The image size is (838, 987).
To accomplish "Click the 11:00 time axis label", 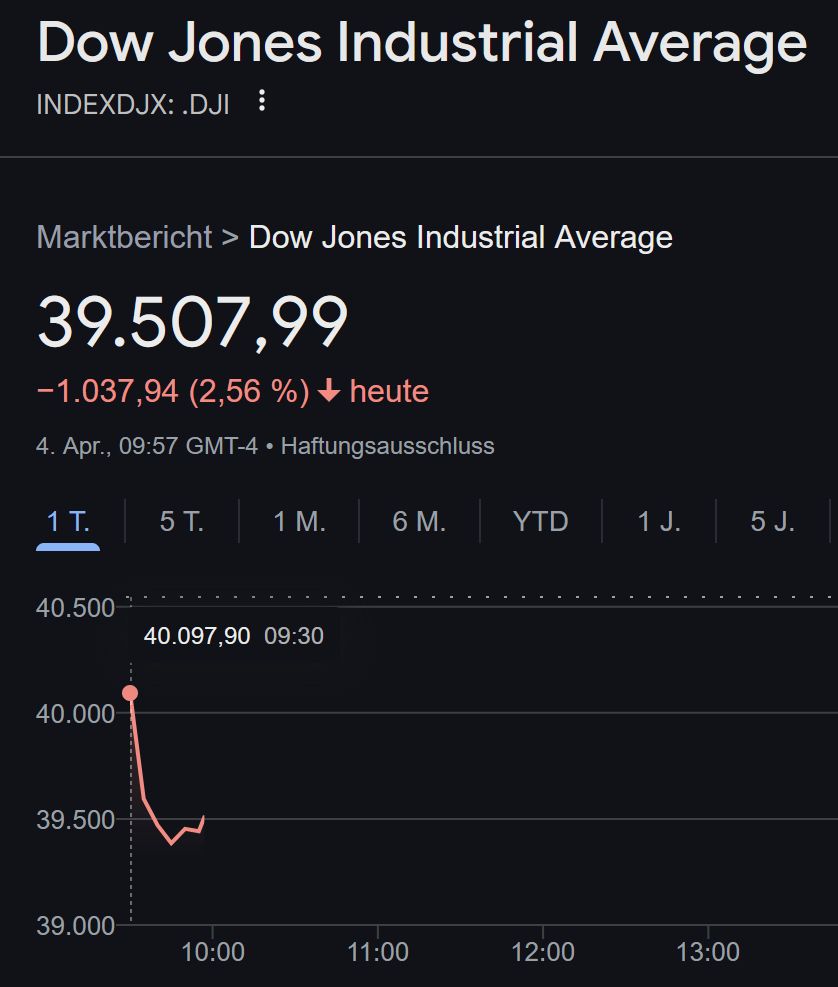I will pos(378,952).
